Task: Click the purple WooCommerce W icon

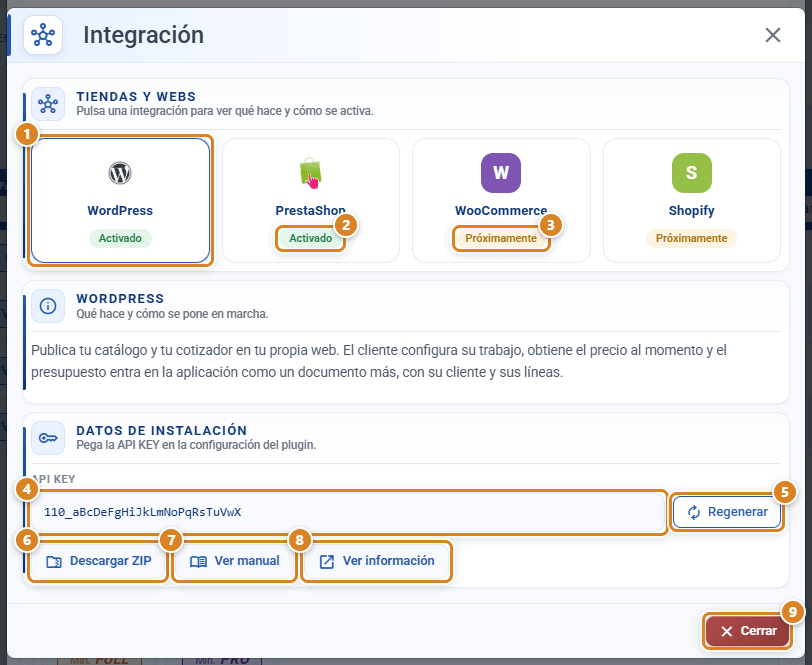Action: pos(501,173)
